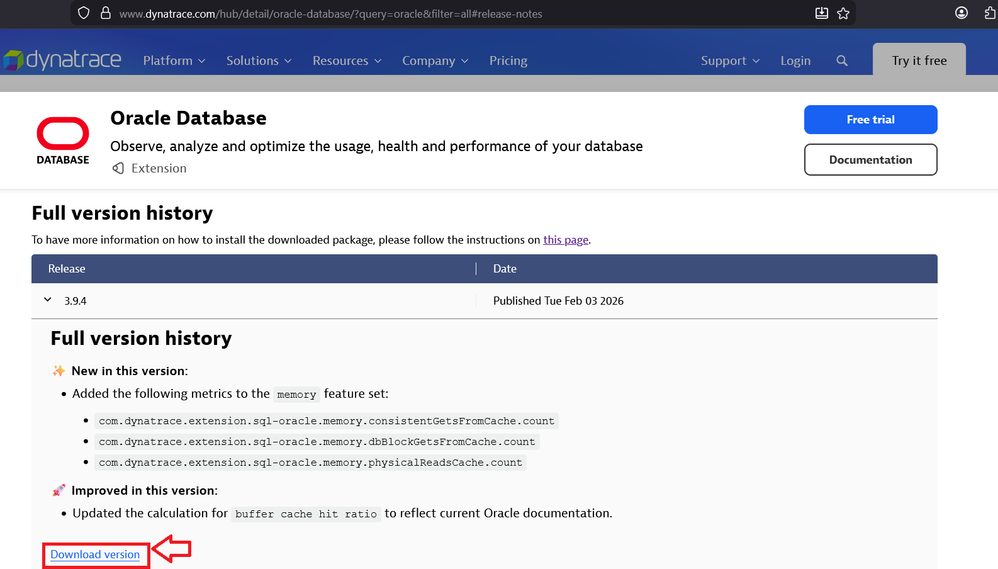This screenshot has width=998, height=569.
Task: Open site search magnifier icon
Action: pyautogui.click(x=842, y=60)
